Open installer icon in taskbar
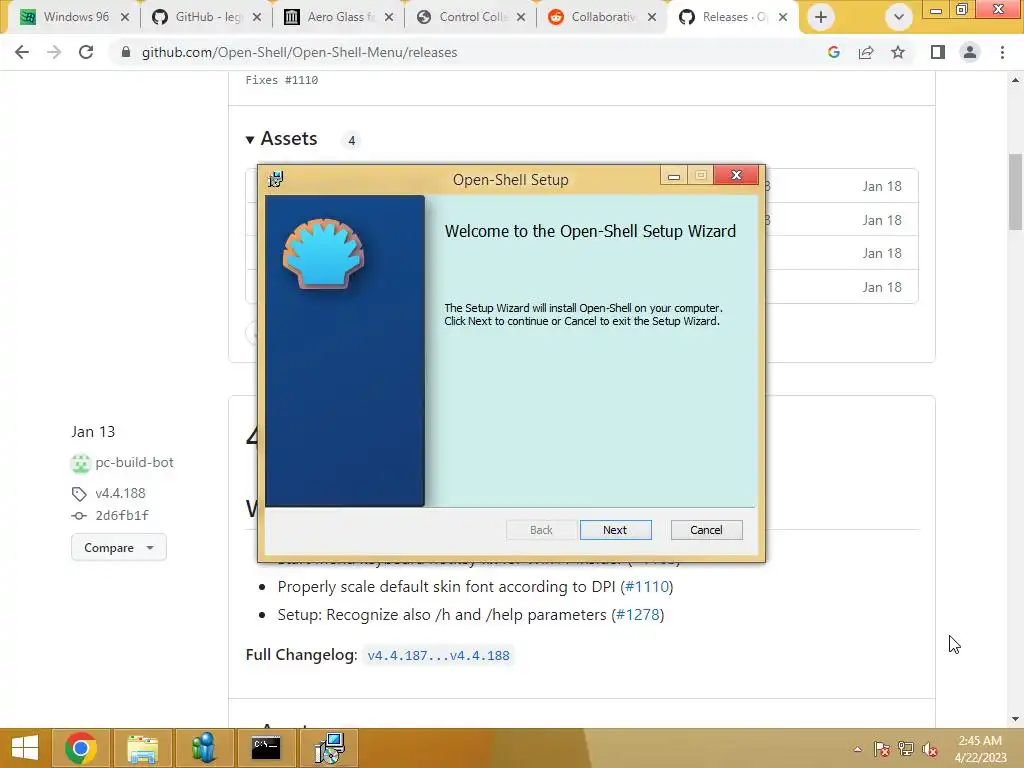Image resolution: width=1024 pixels, height=768 pixels. point(328,748)
